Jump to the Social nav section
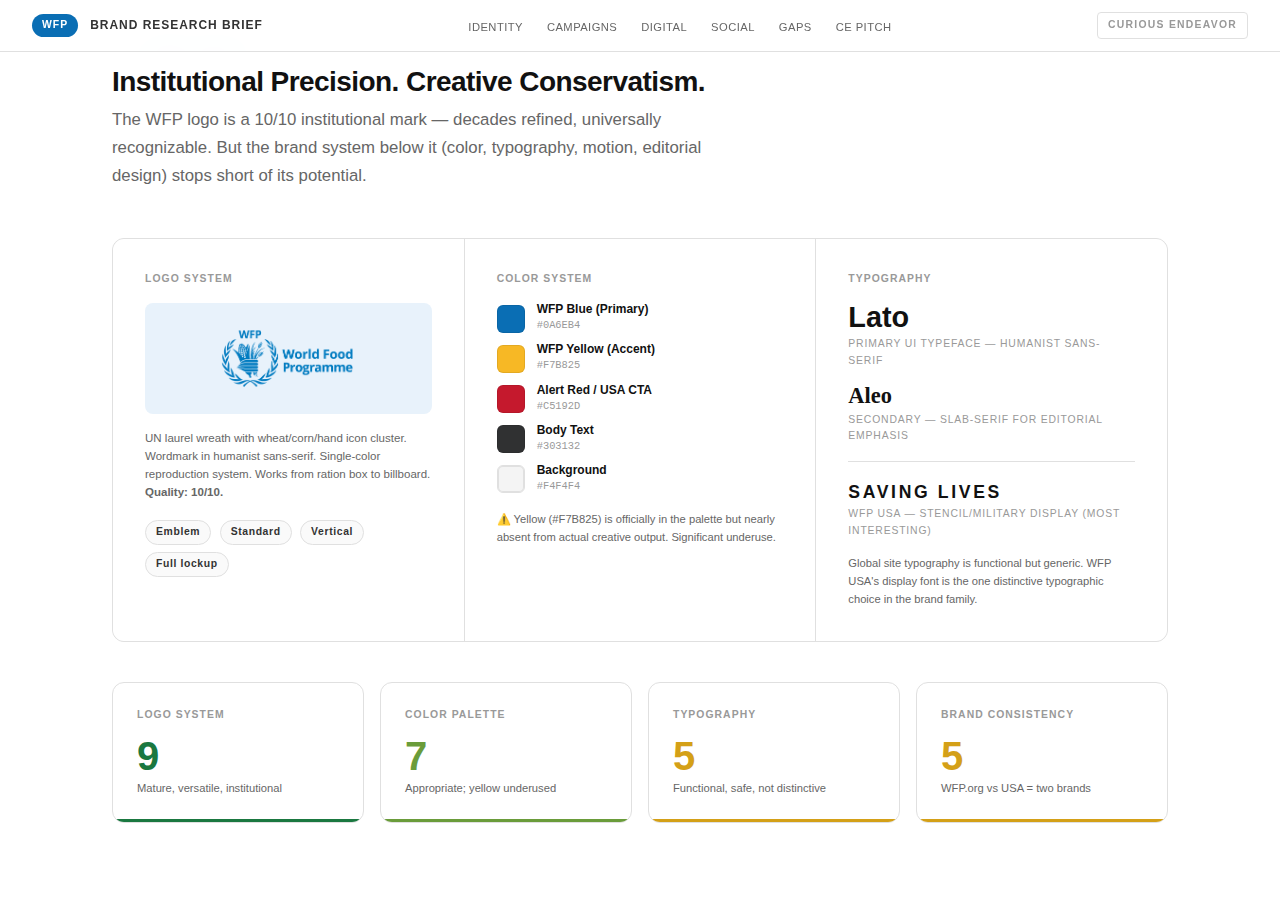 click(x=733, y=27)
